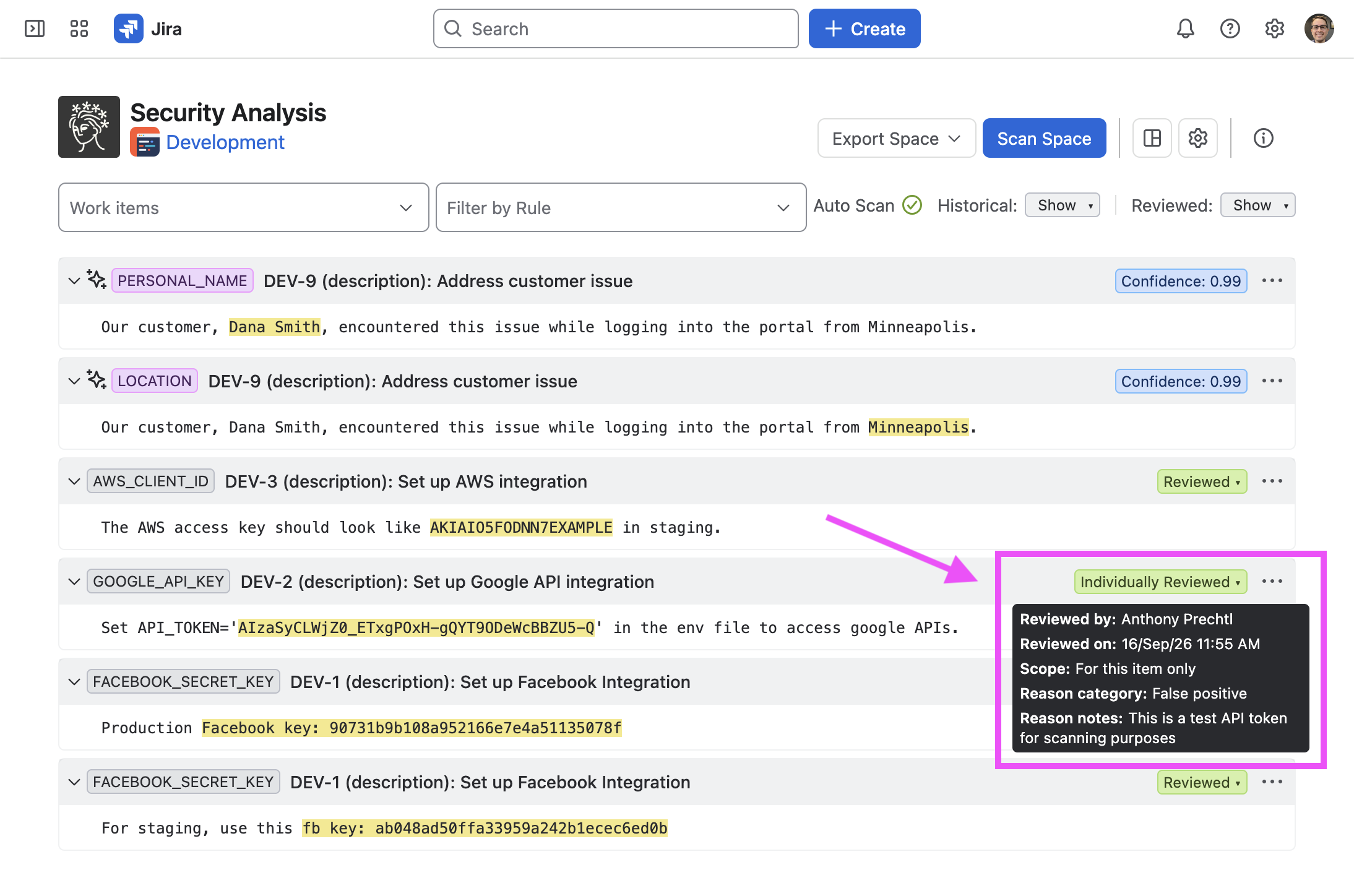Image resolution: width=1354 pixels, height=896 pixels.
Task: Open Reviewed dropdown on staging Facebook key row
Action: 1202,782
